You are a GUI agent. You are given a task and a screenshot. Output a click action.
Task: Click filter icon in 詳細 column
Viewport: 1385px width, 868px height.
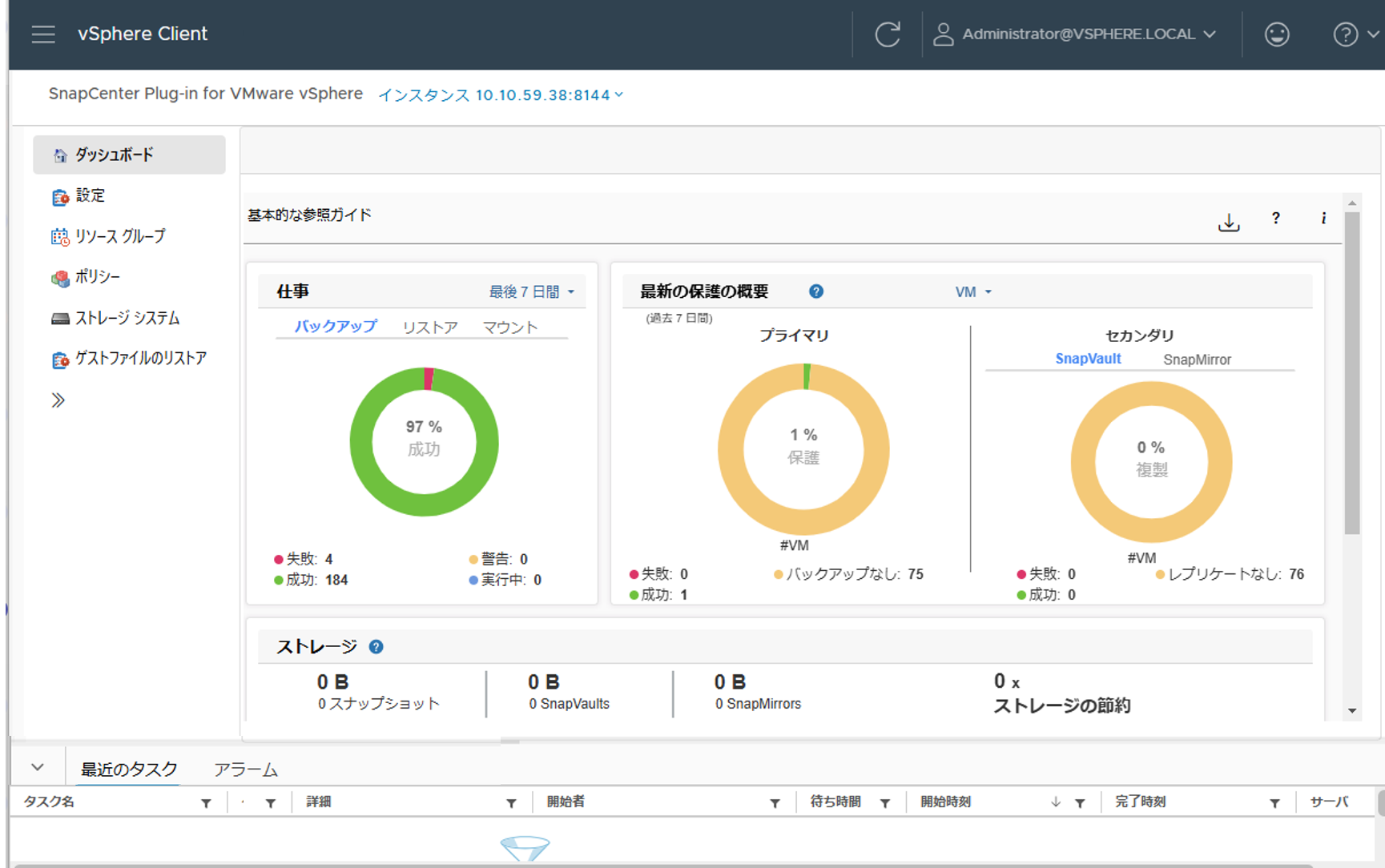click(511, 803)
